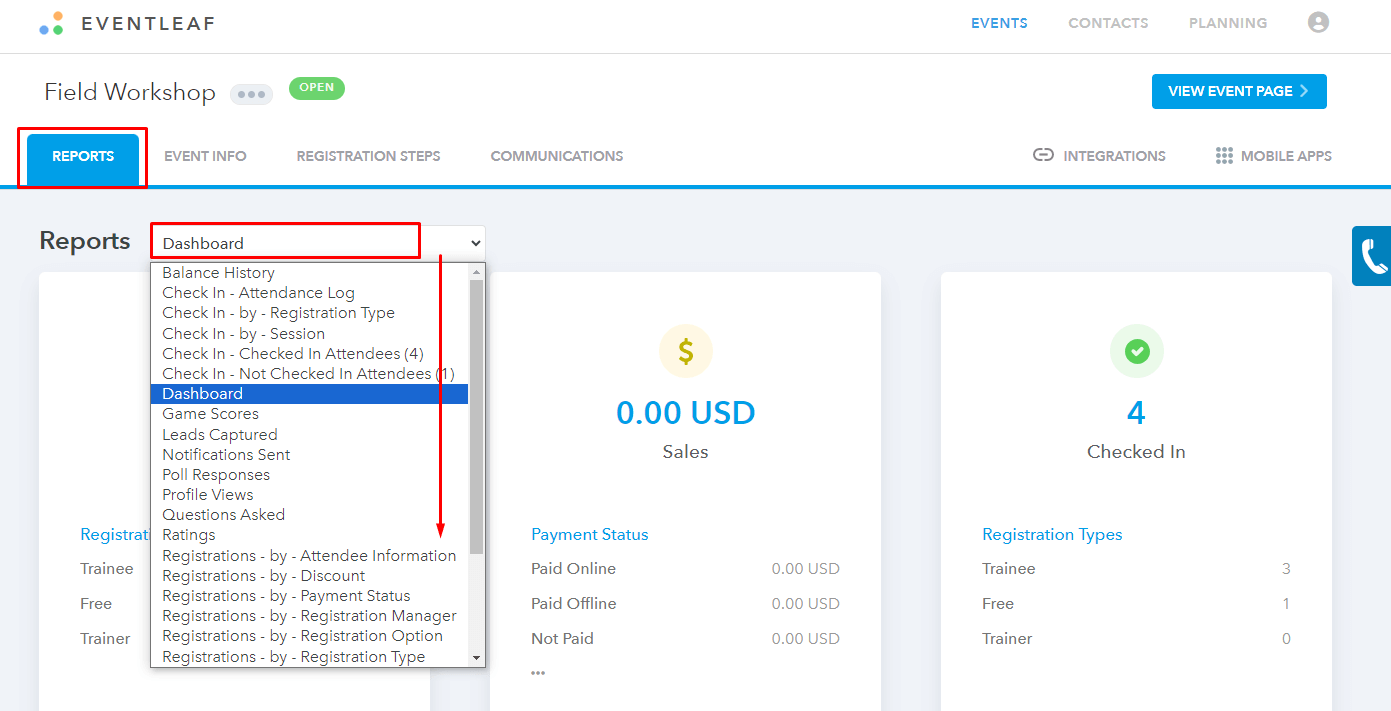Viewport: 1391px width, 711px height.
Task: Select Check In - Attendance Log option
Action: click(x=309, y=293)
